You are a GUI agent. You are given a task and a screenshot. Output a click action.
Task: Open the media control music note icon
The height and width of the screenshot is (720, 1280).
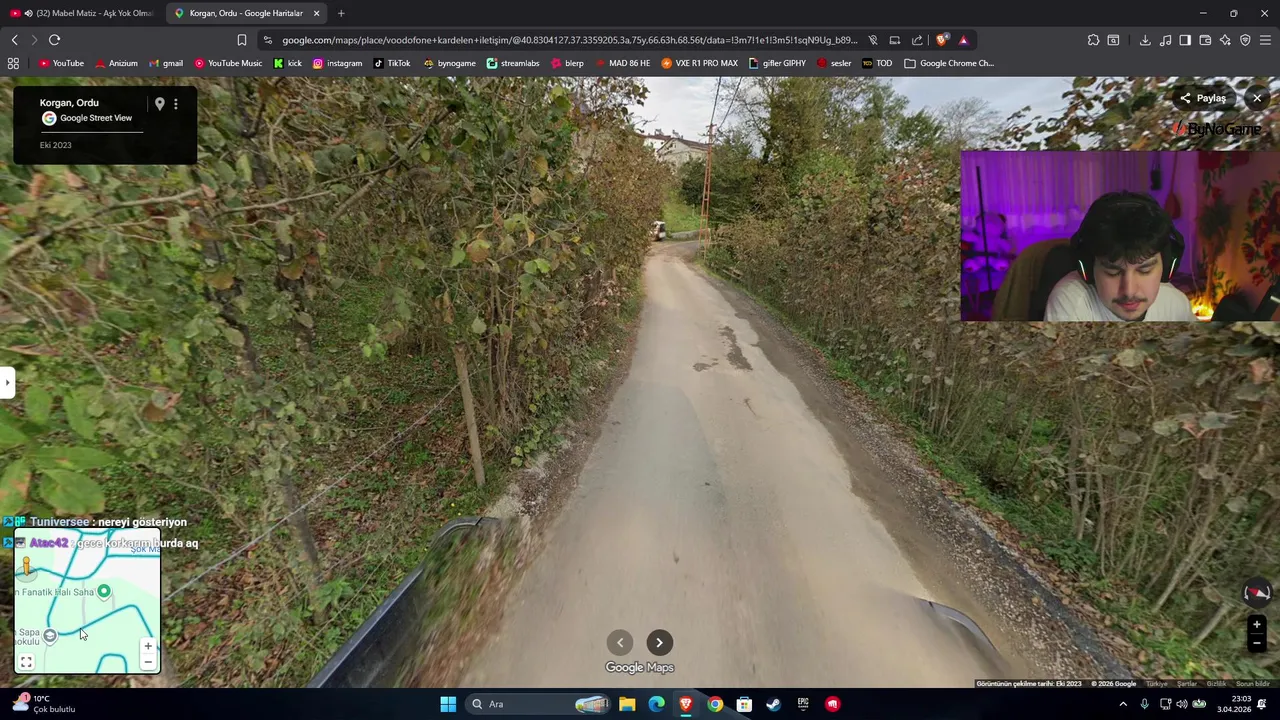pos(1166,40)
